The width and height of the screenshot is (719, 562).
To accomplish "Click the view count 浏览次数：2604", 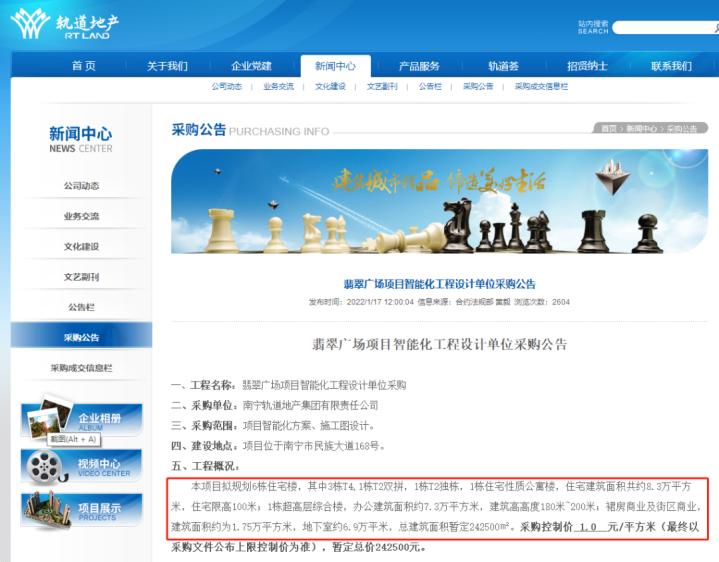I will (x=542, y=302).
